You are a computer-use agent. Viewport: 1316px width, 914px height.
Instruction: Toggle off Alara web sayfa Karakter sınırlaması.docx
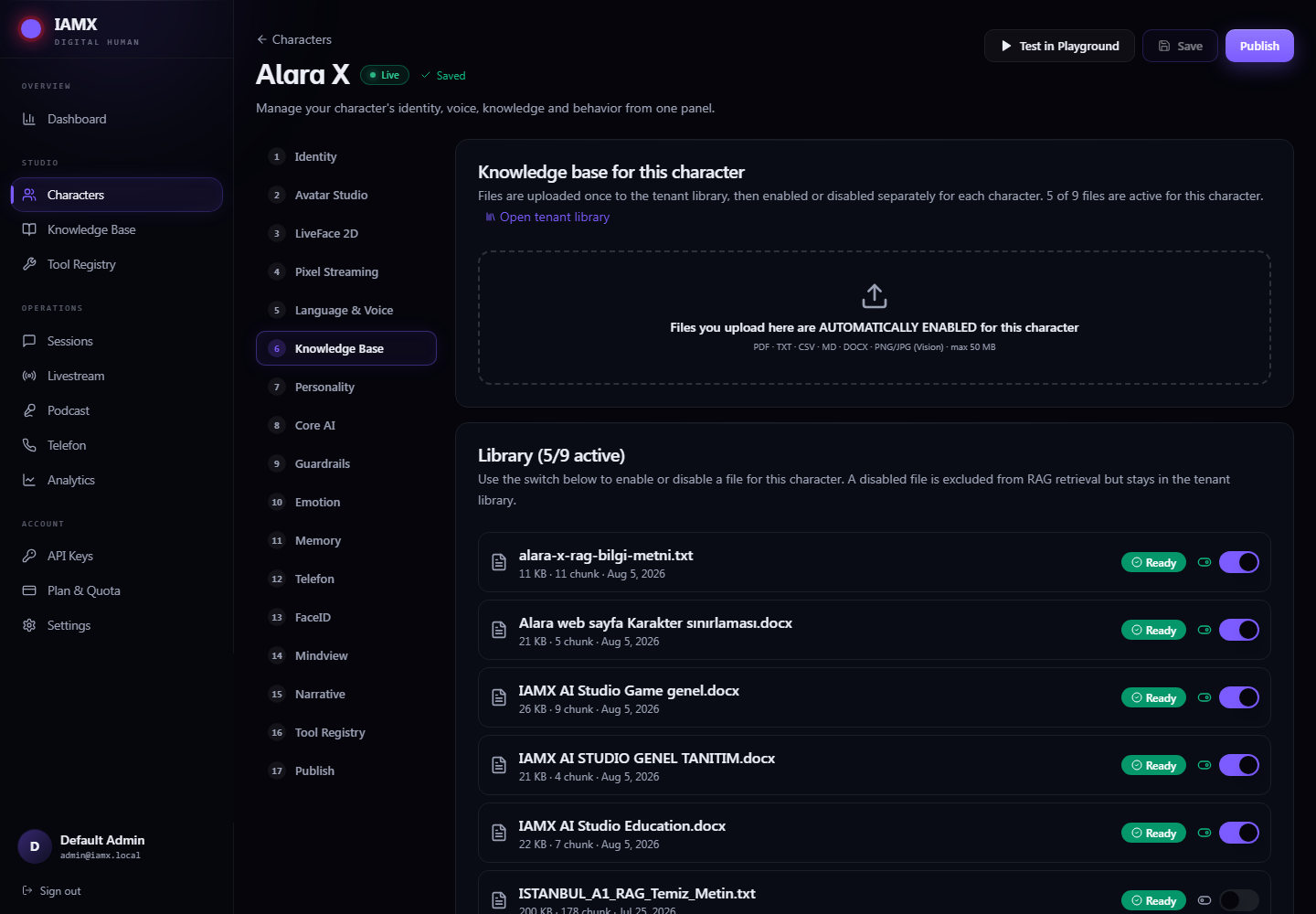click(x=1239, y=630)
